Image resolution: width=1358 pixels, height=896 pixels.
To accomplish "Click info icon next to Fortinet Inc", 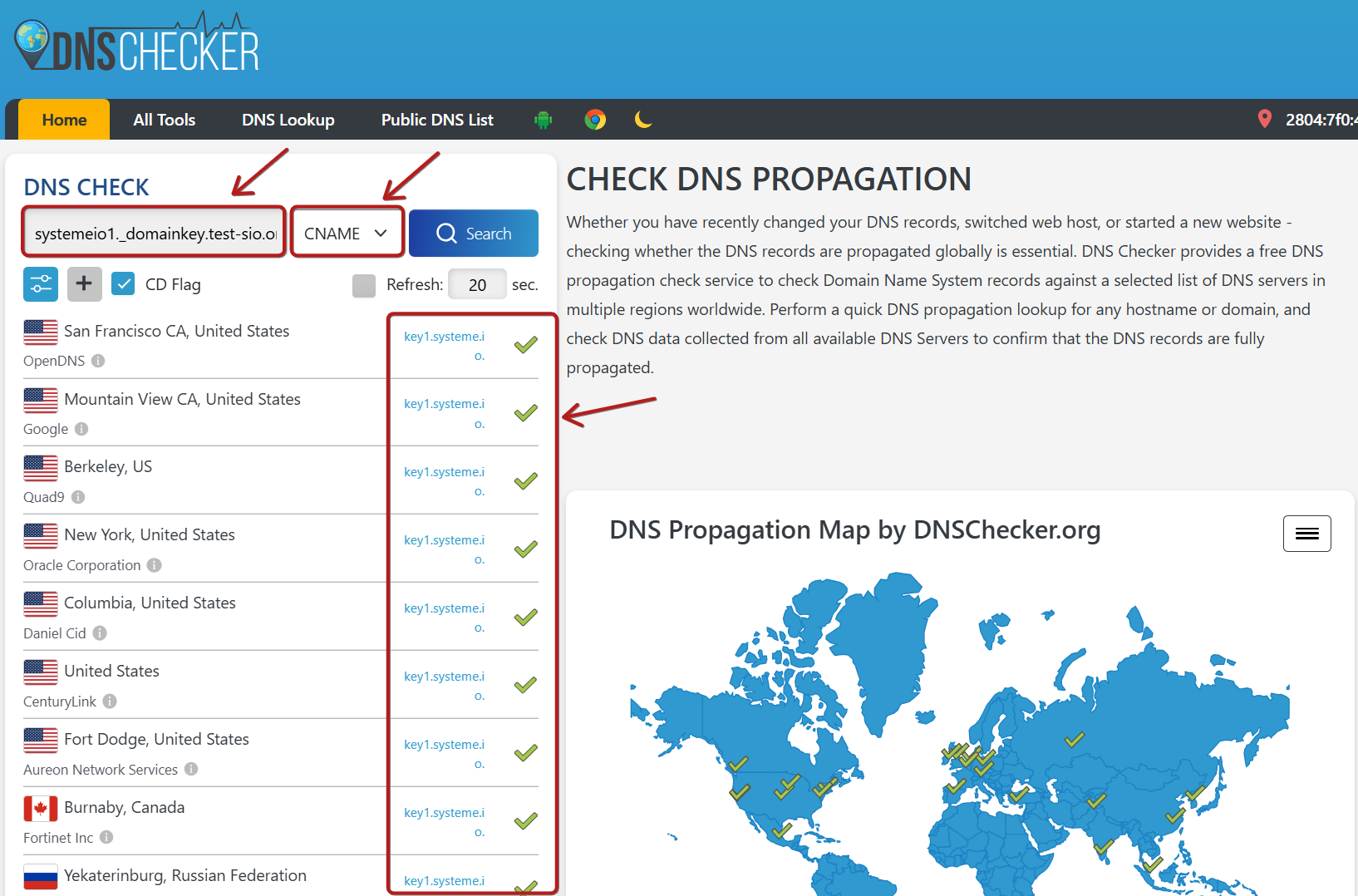I will 106,838.
